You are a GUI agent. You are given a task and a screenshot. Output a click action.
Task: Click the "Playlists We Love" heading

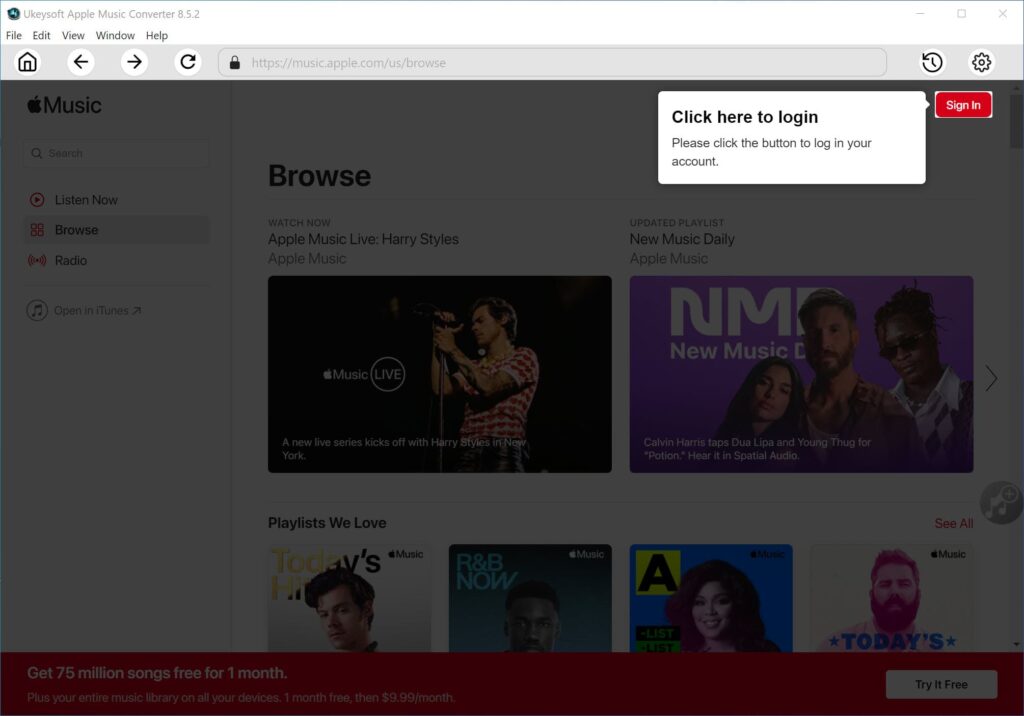click(327, 523)
